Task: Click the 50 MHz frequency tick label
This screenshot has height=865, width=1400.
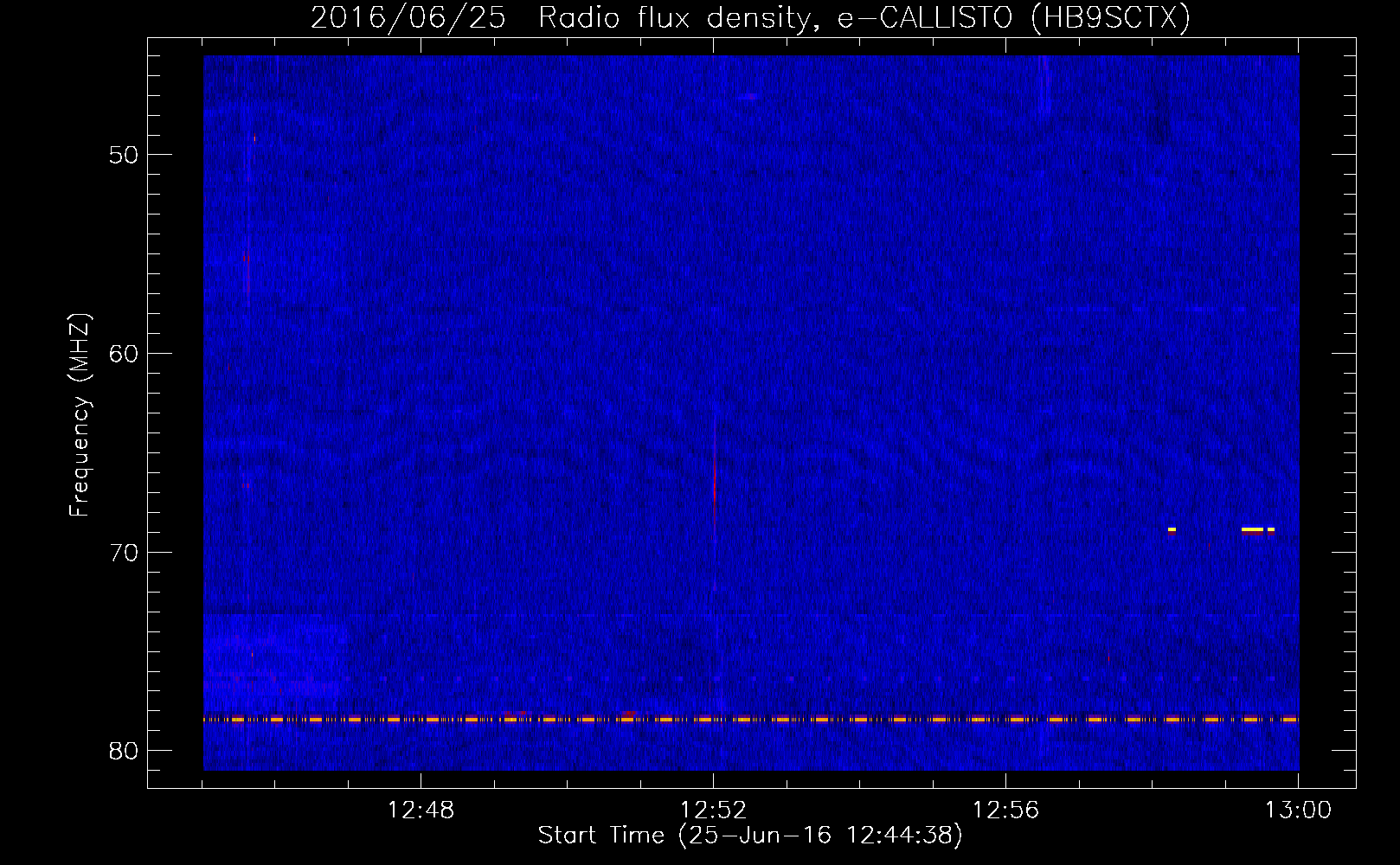Action: click(x=124, y=155)
